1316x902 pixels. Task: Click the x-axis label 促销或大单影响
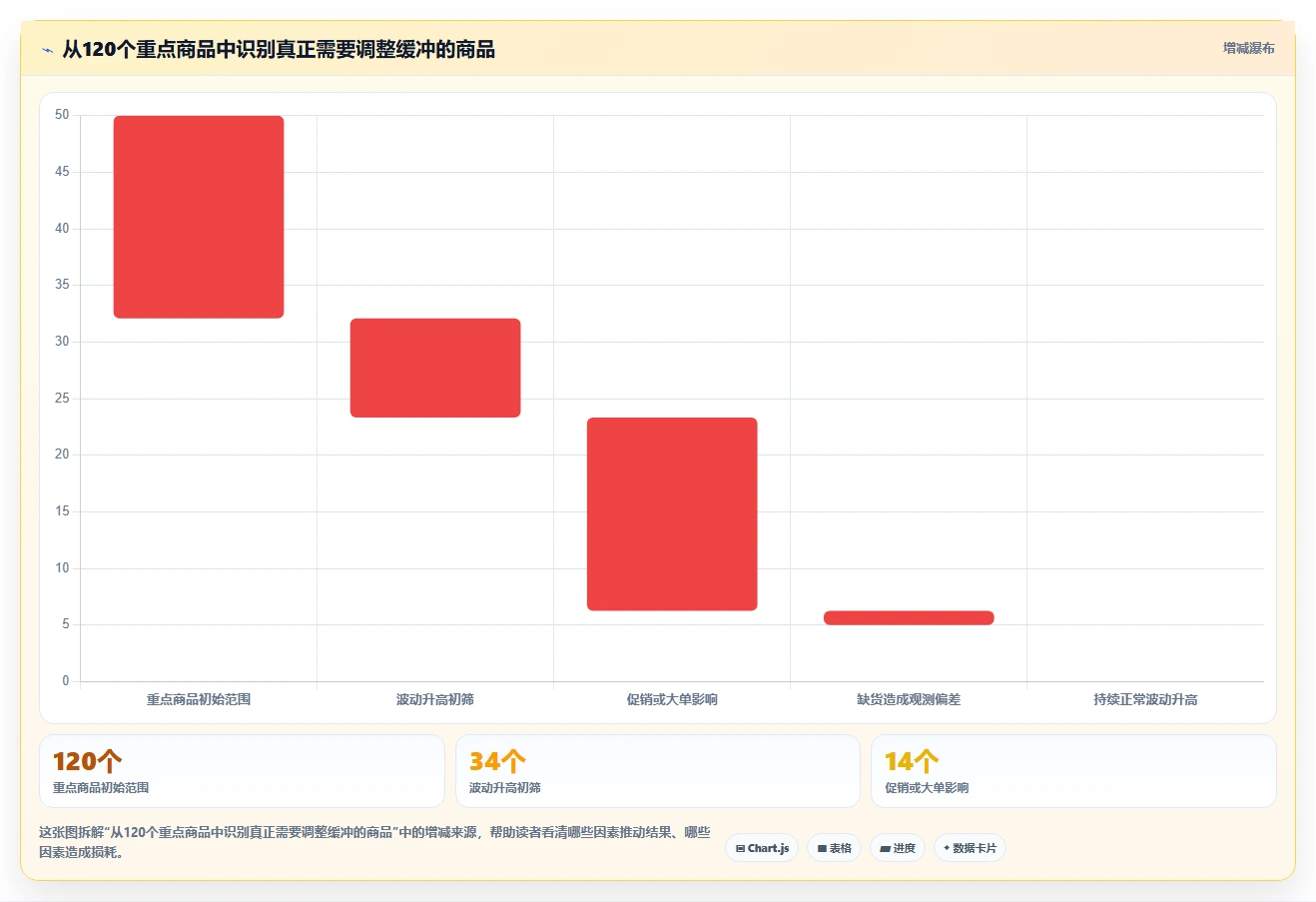tap(672, 699)
